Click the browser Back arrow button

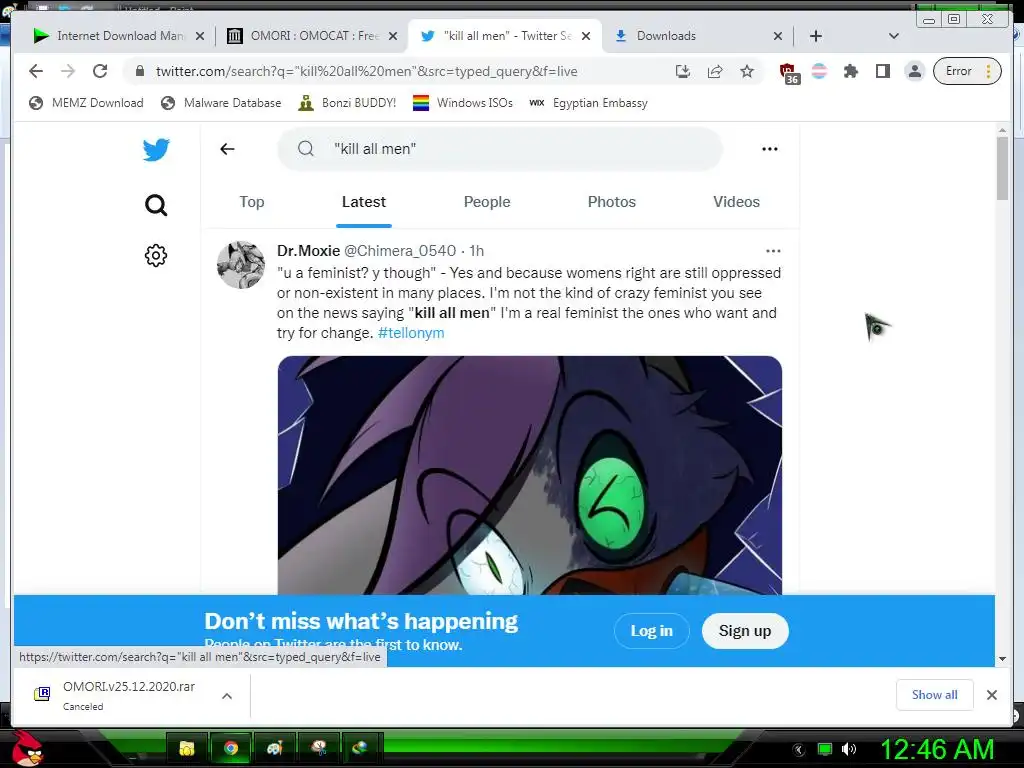(36, 71)
